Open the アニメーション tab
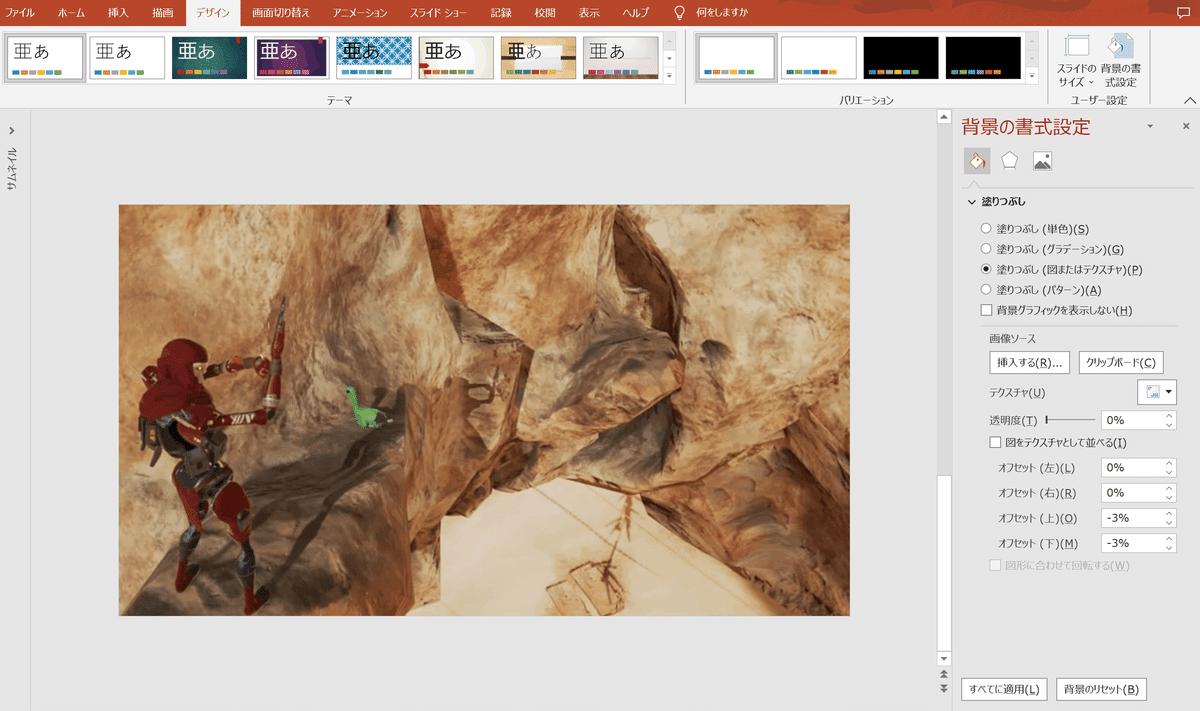 tap(360, 13)
